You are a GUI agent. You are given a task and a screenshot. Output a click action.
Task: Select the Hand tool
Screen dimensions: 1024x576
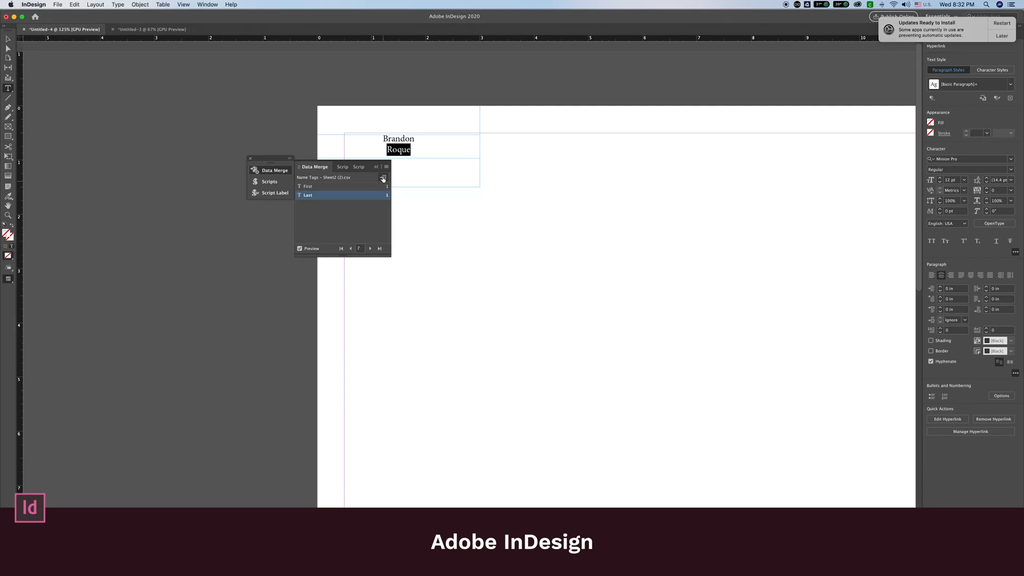[x=8, y=205]
